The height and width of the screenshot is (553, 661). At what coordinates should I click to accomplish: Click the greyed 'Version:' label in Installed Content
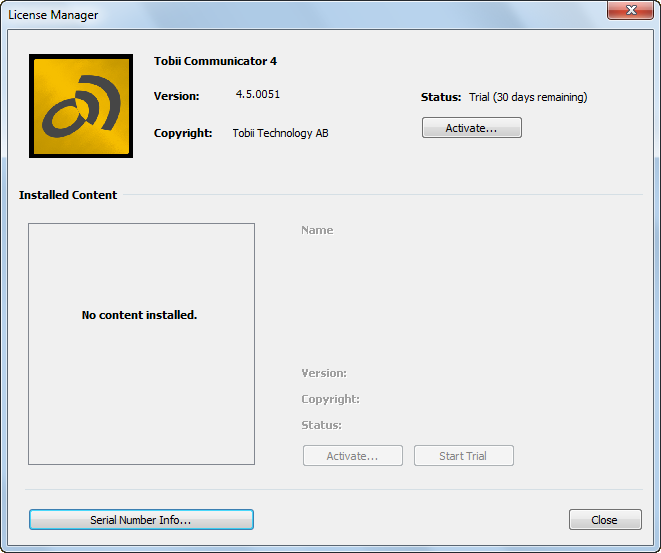pos(324,373)
